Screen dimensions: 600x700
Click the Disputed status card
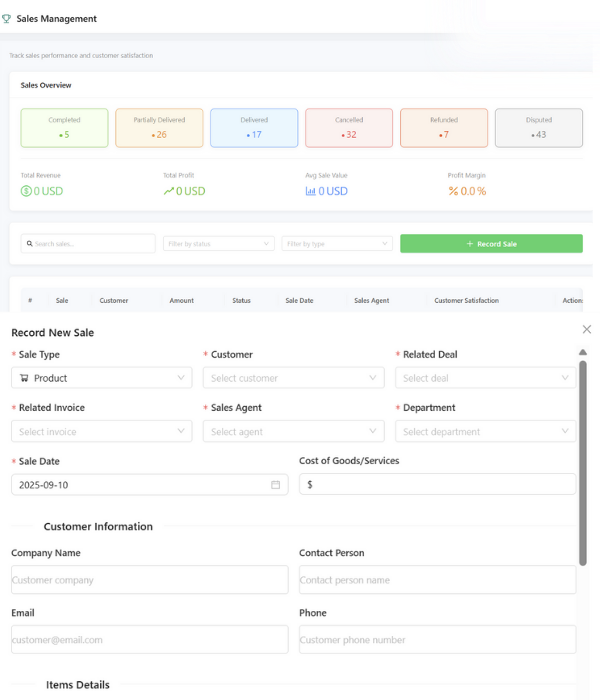(539, 128)
